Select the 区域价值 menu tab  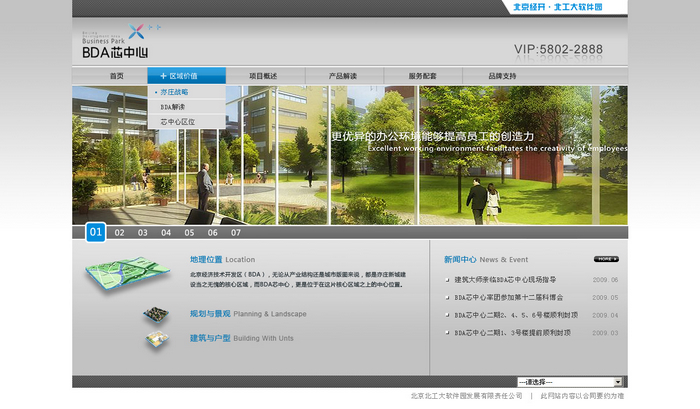point(187,76)
